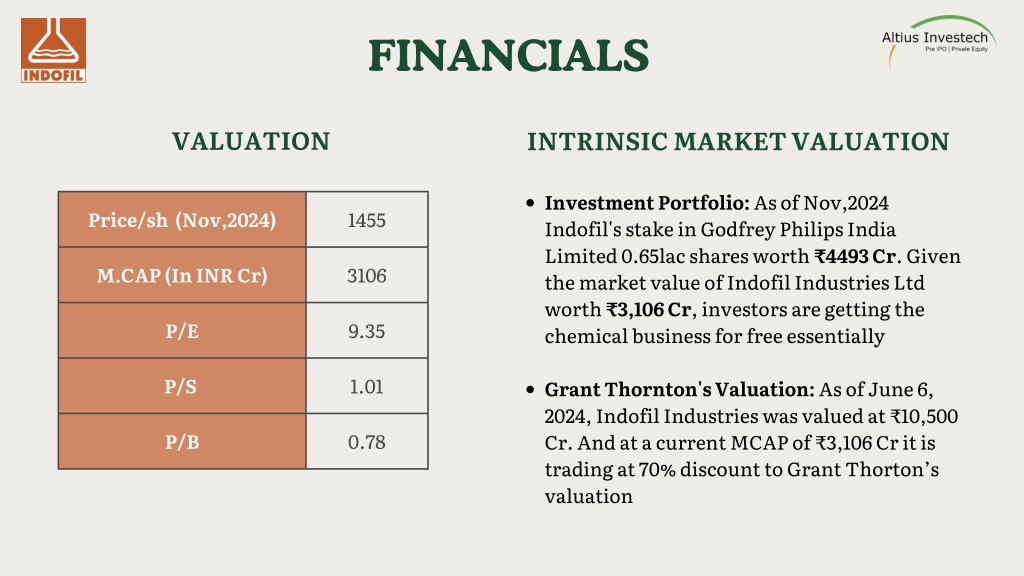
Task: Click the Indofil flask logo
Action: coord(53,50)
